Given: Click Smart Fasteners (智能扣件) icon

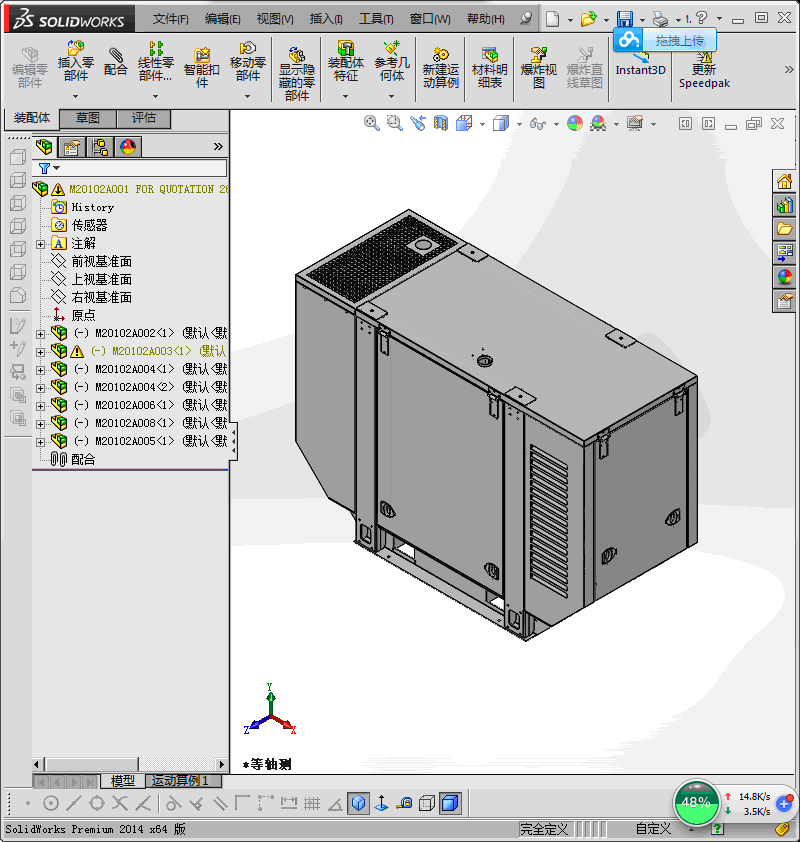Looking at the screenshot, I should pos(201,67).
